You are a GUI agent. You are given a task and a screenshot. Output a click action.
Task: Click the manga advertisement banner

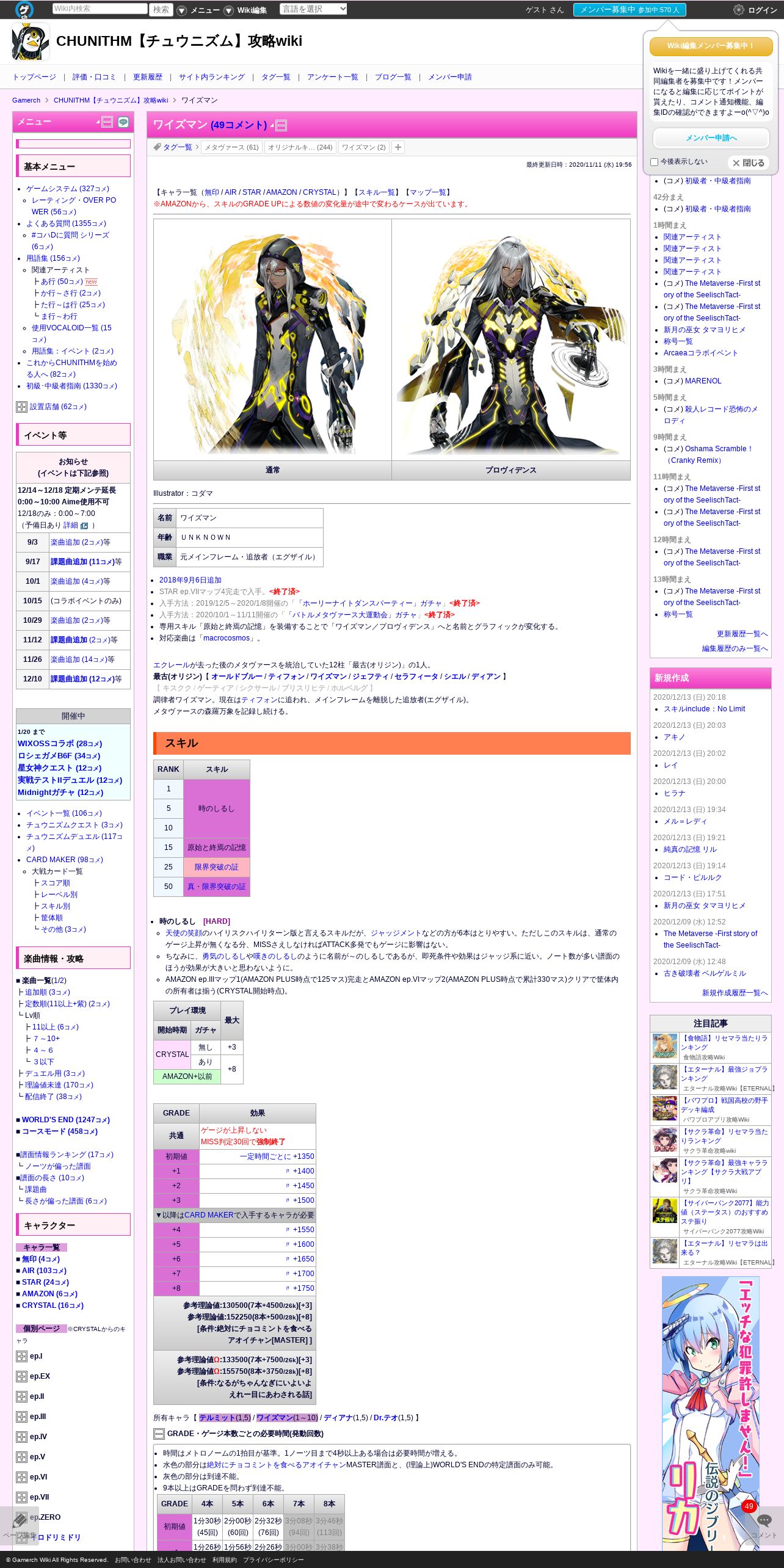(710, 1412)
